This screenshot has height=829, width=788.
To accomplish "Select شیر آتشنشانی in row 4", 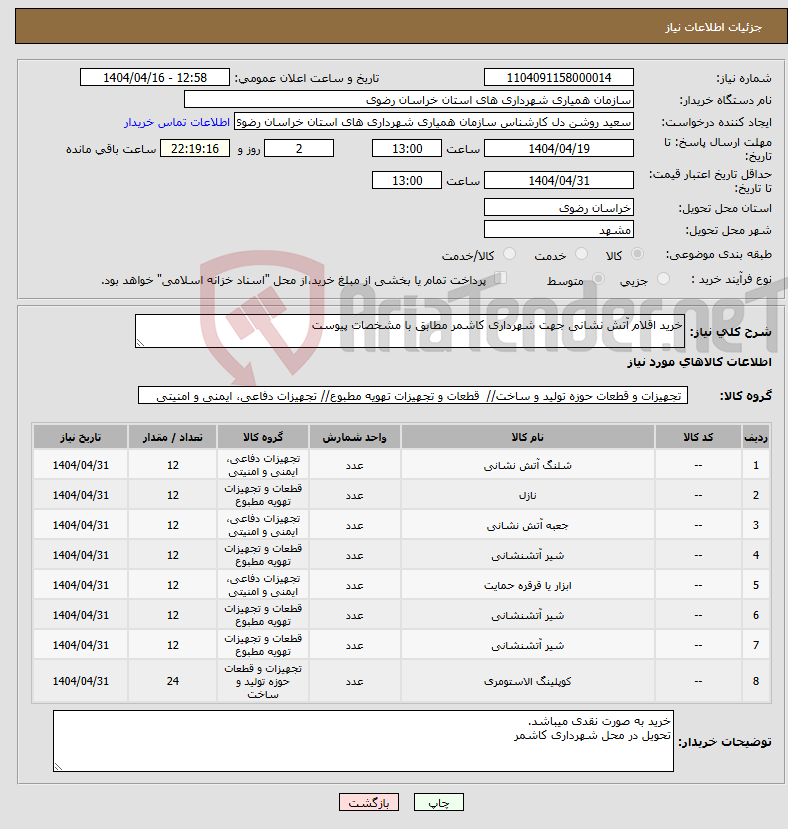I will tap(527, 555).
